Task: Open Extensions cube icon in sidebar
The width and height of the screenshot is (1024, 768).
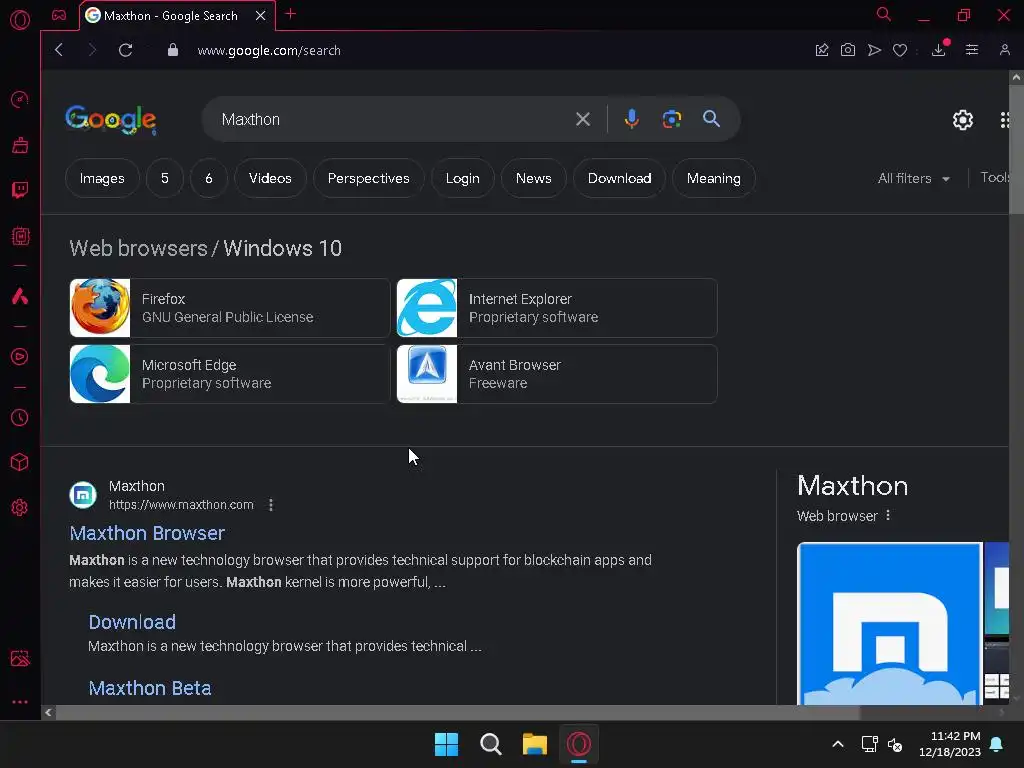Action: pos(20,462)
